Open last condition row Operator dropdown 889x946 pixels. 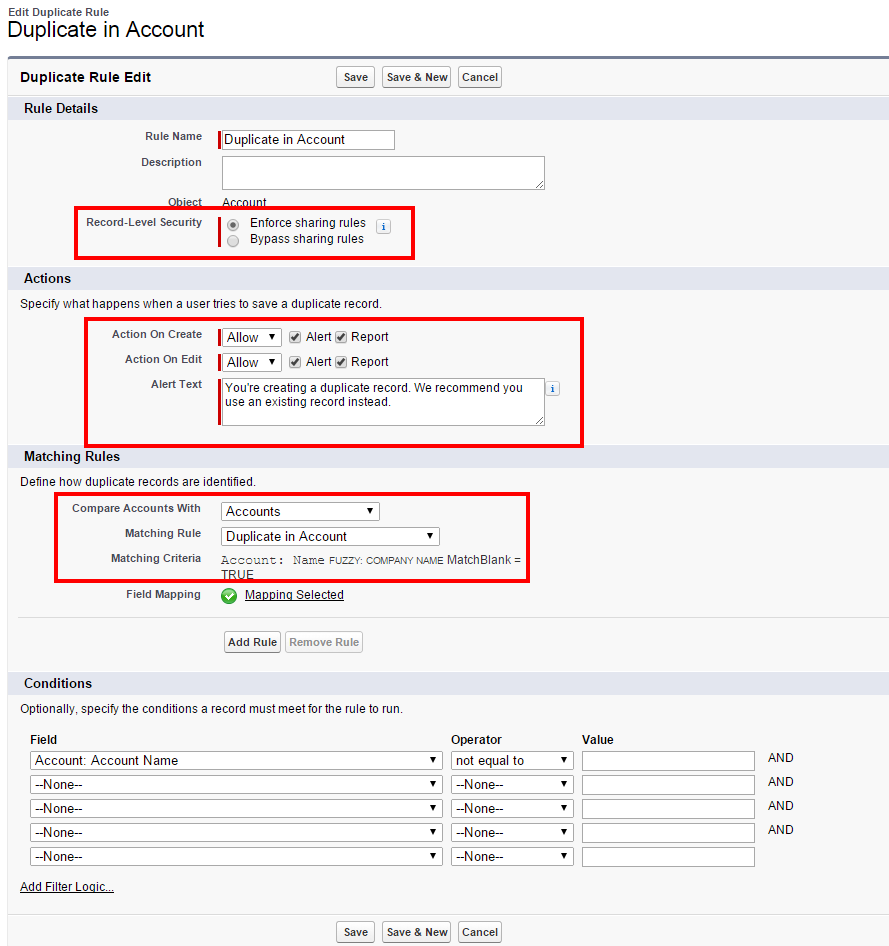tap(512, 857)
